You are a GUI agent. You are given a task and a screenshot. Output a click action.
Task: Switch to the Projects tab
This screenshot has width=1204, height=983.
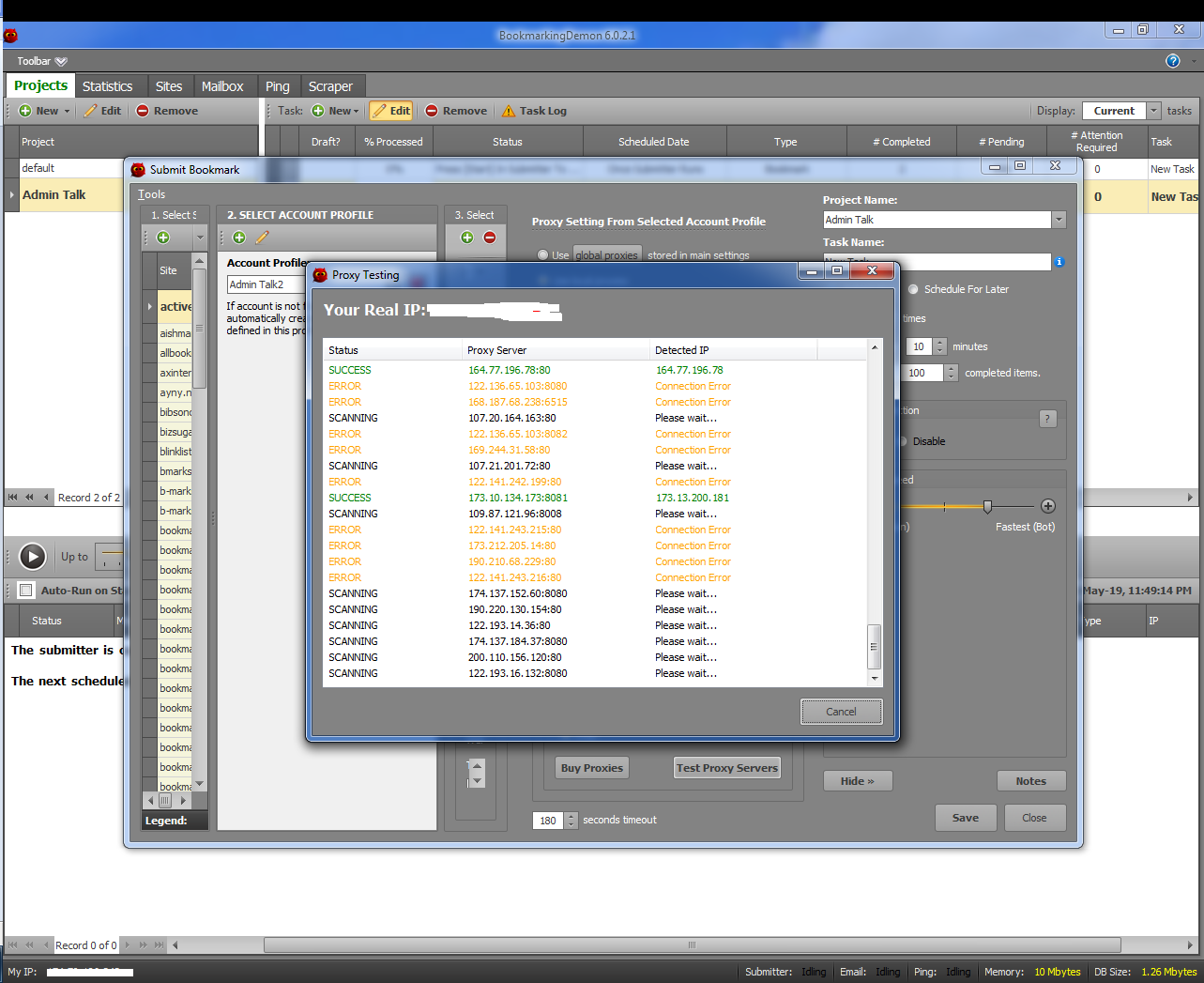41,85
